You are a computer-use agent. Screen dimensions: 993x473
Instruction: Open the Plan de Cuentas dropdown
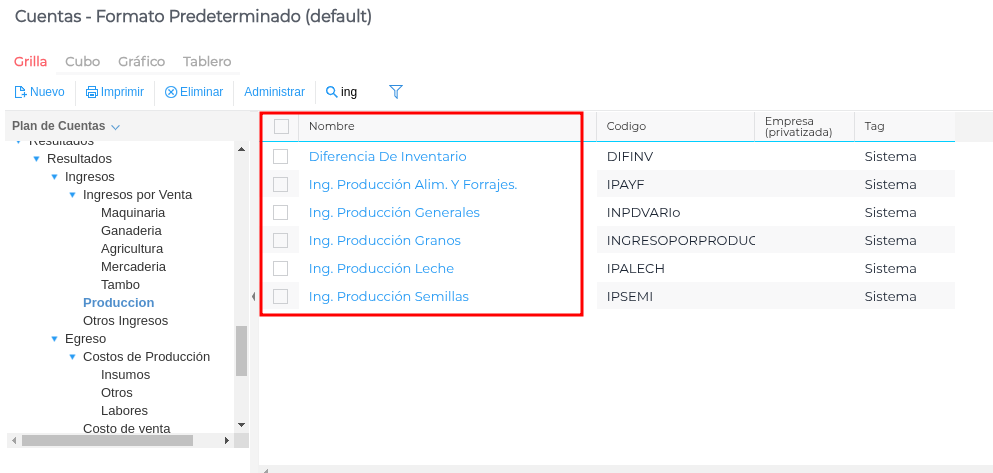coord(115,127)
